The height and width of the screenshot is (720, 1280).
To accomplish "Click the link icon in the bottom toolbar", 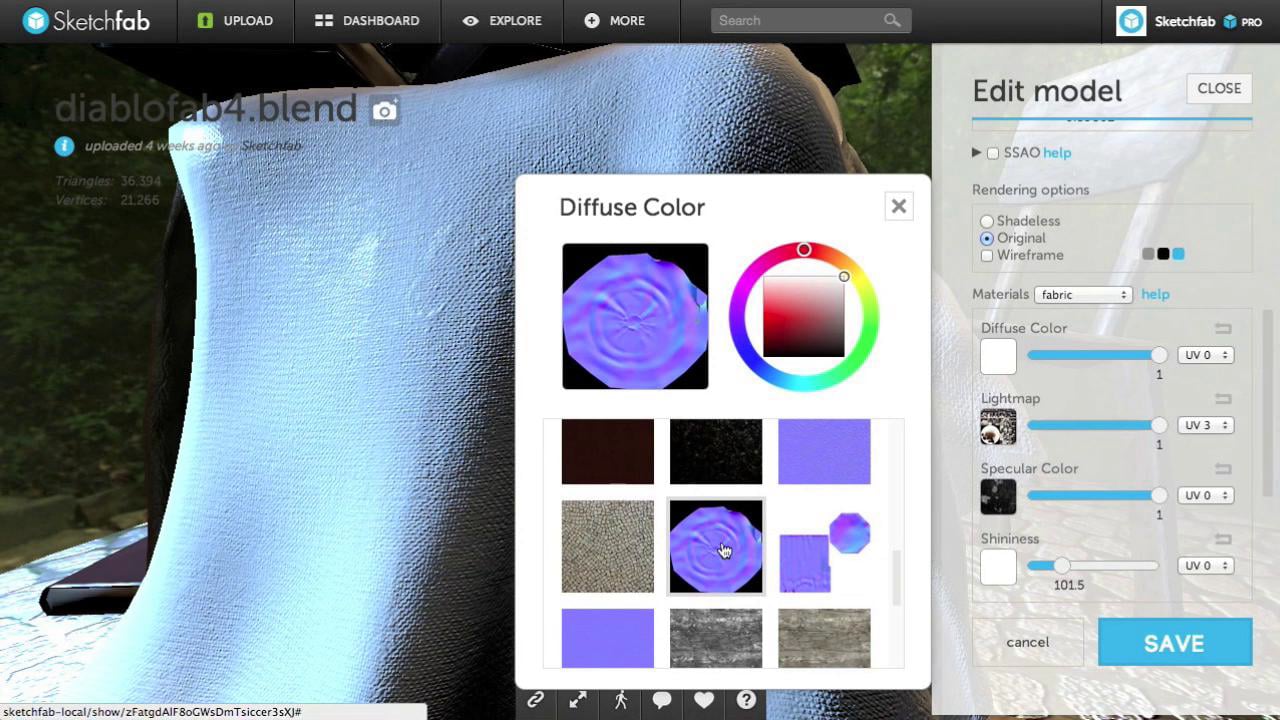I will click(536, 700).
